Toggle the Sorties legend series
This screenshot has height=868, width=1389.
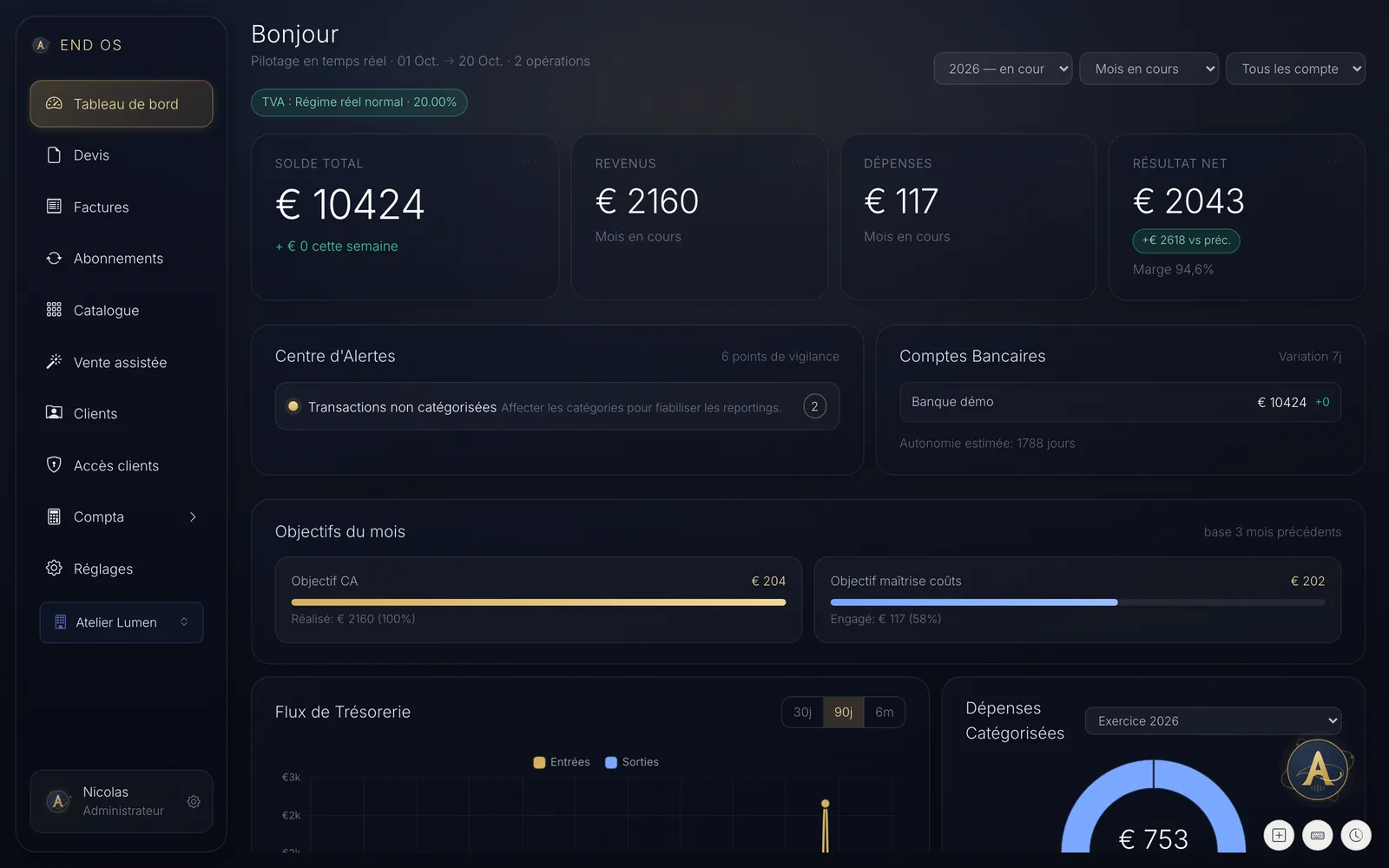tap(632, 762)
